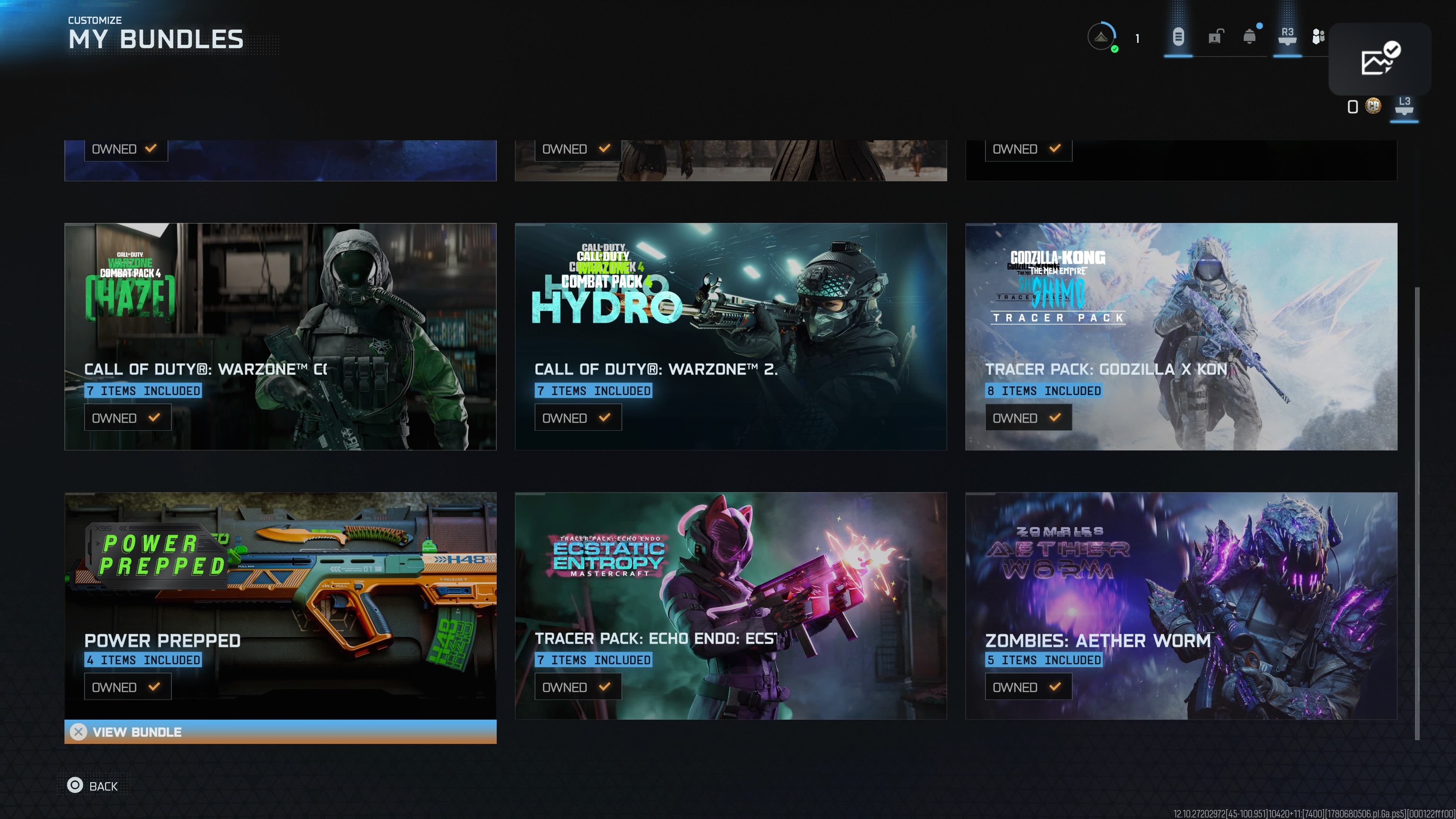The height and width of the screenshot is (819, 1456).
Task: Click the X icon on View Bundle
Action: 78,732
